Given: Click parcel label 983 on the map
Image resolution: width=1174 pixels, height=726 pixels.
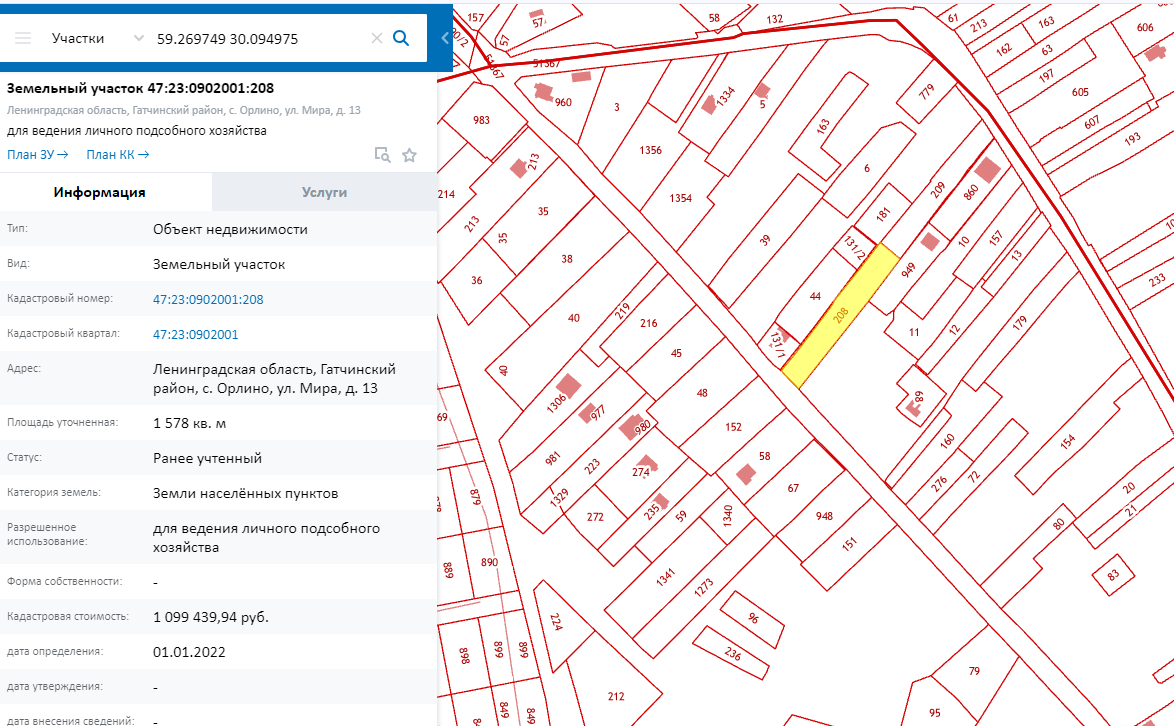Looking at the screenshot, I should click(x=481, y=120).
